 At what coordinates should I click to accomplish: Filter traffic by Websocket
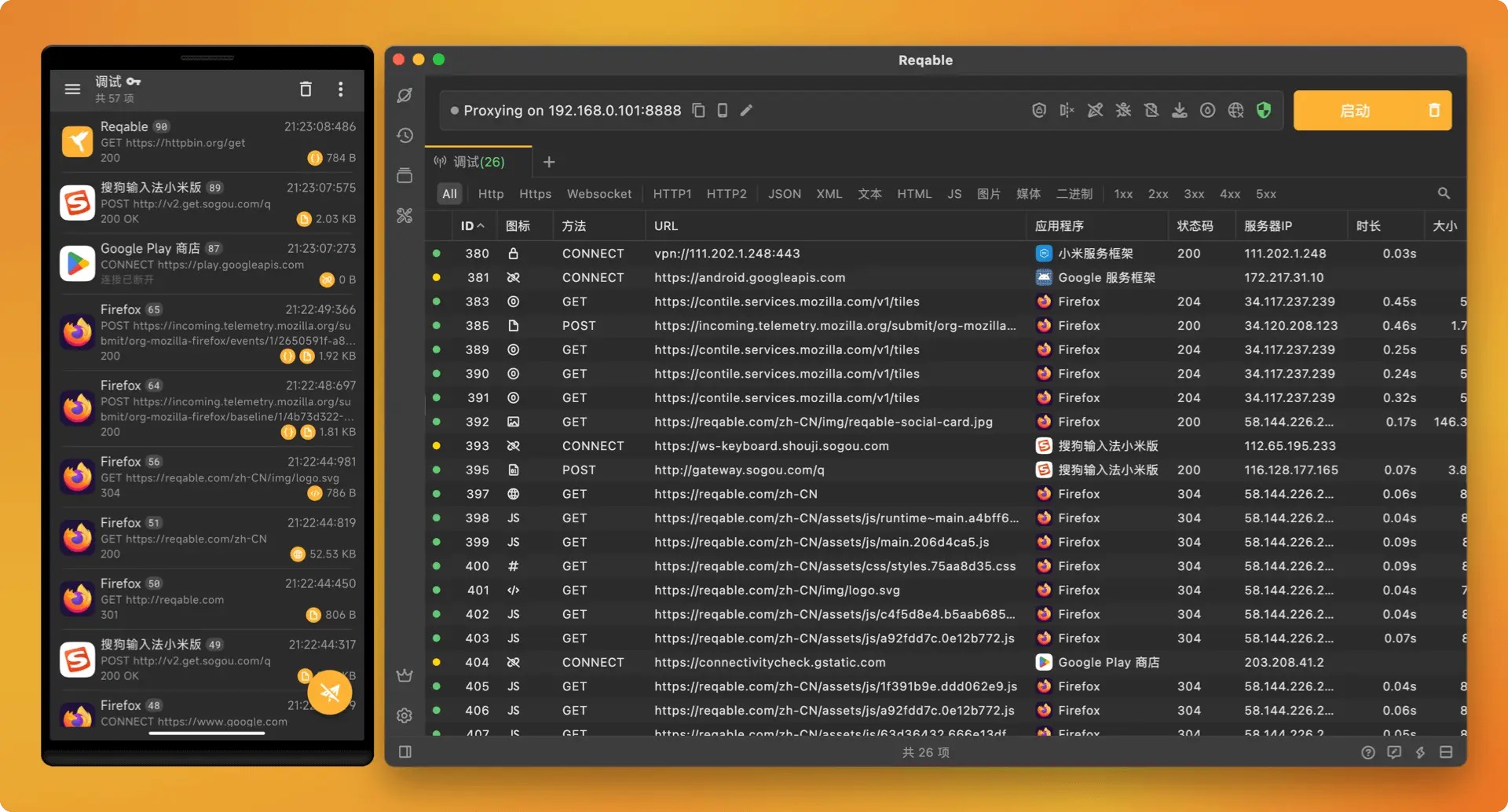pos(599,194)
